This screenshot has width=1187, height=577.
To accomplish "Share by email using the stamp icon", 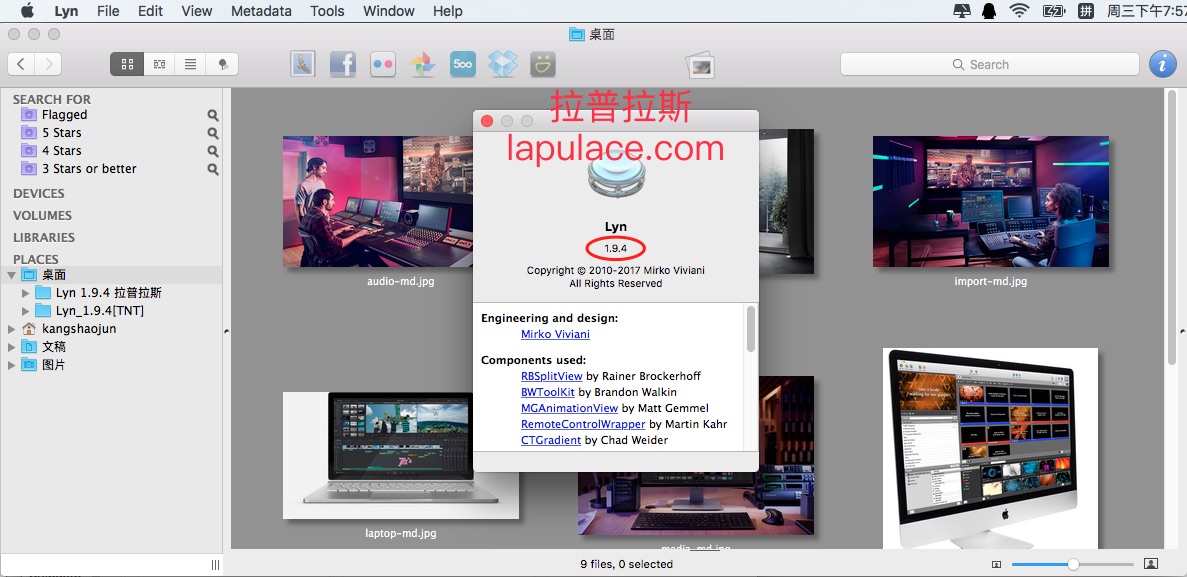I will 303,64.
